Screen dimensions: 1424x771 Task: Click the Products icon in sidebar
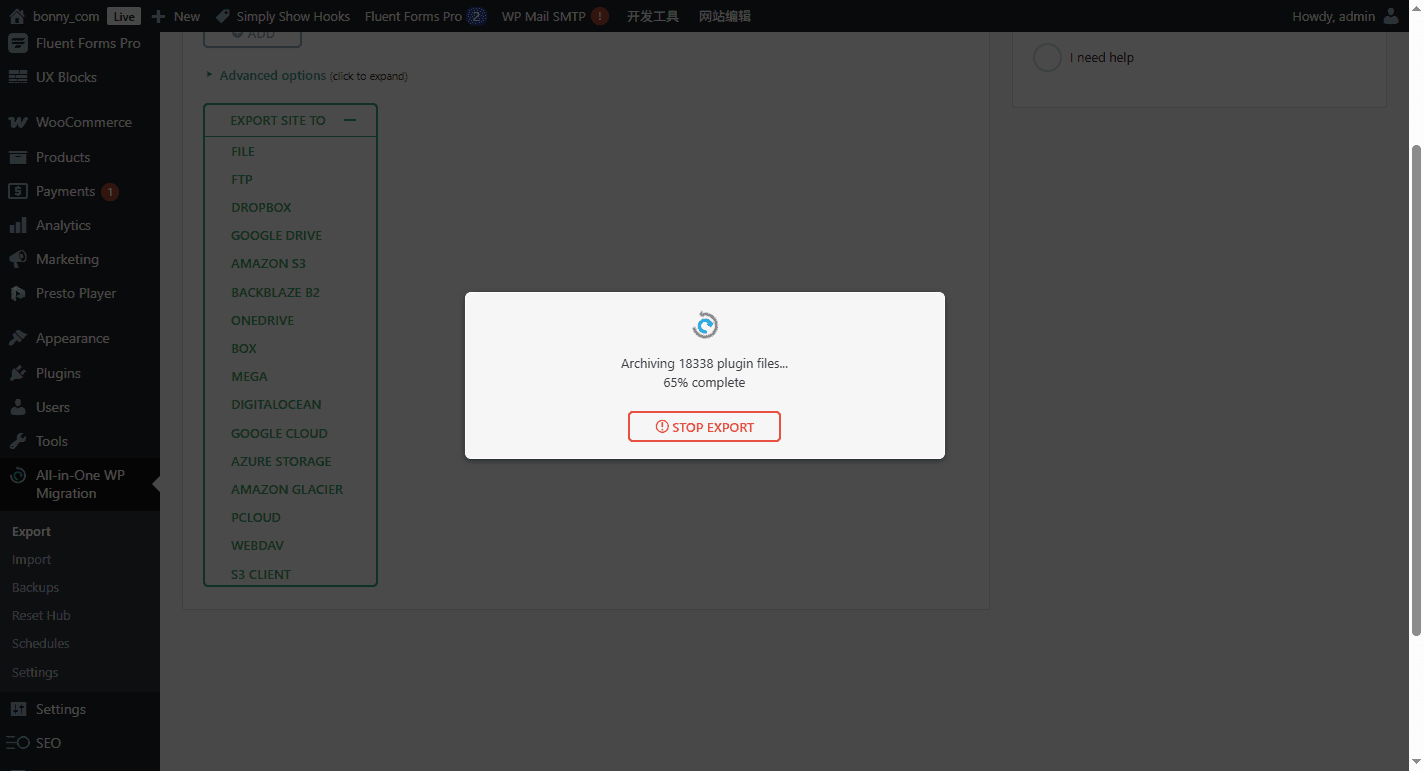tap(18, 157)
